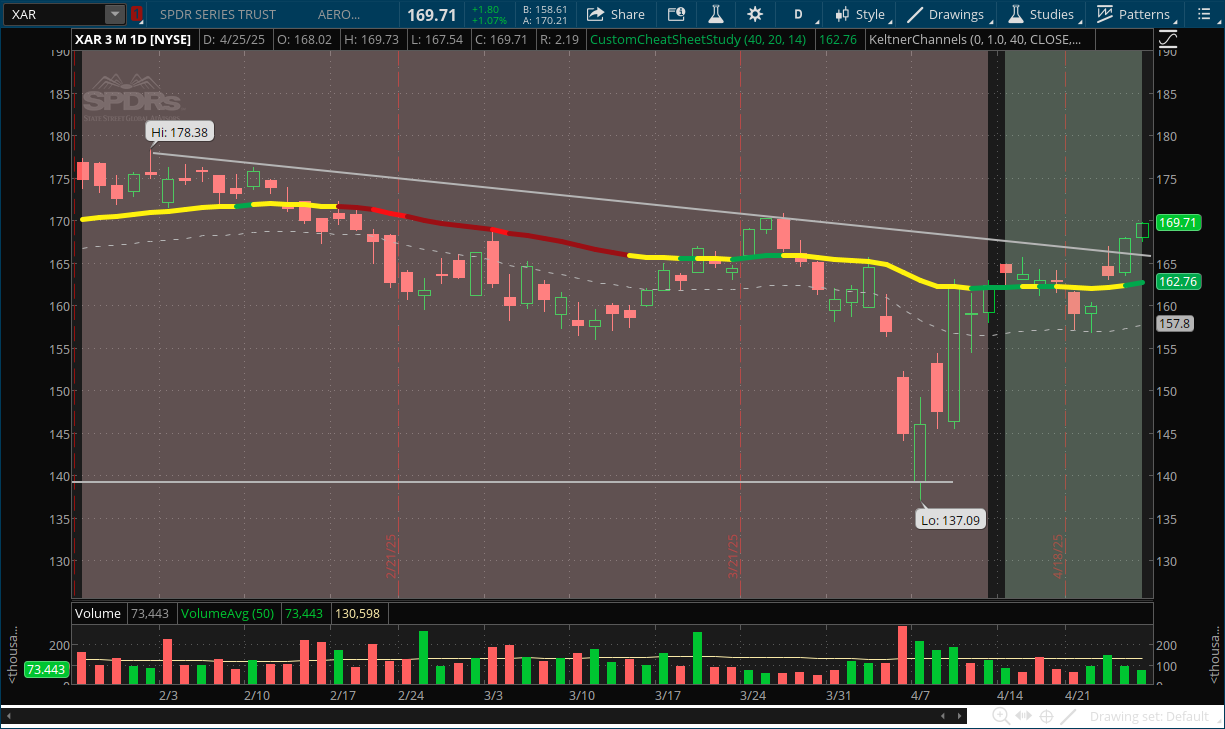The height and width of the screenshot is (729, 1225).
Task: Select the zoom magnifier tool at bottom
Action: pos(999,716)
